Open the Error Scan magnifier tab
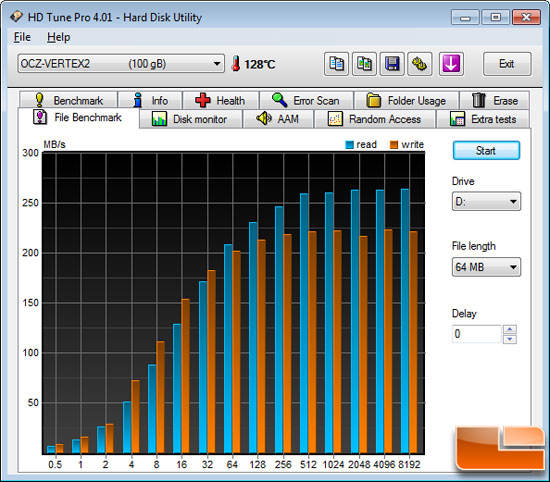550x482 pixels. (306, 100)
